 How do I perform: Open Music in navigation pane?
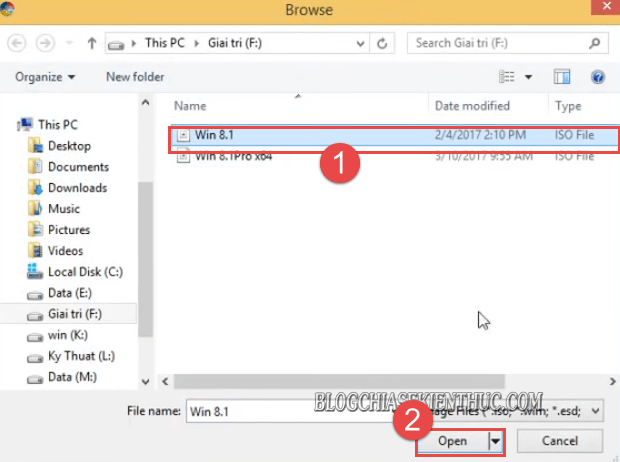tap(64, 209)
